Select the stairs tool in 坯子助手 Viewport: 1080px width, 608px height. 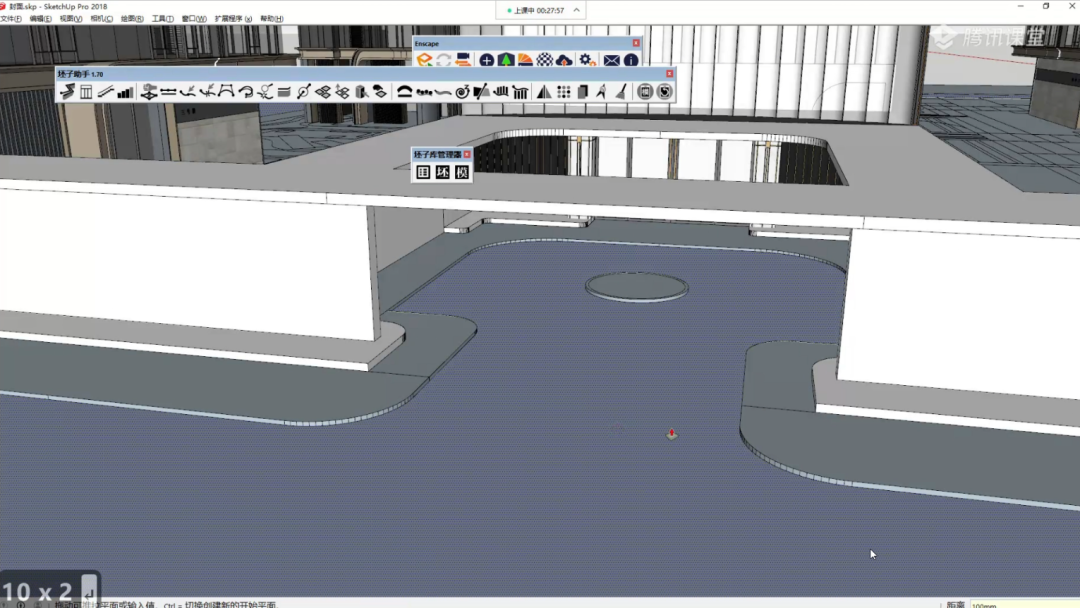67,92
